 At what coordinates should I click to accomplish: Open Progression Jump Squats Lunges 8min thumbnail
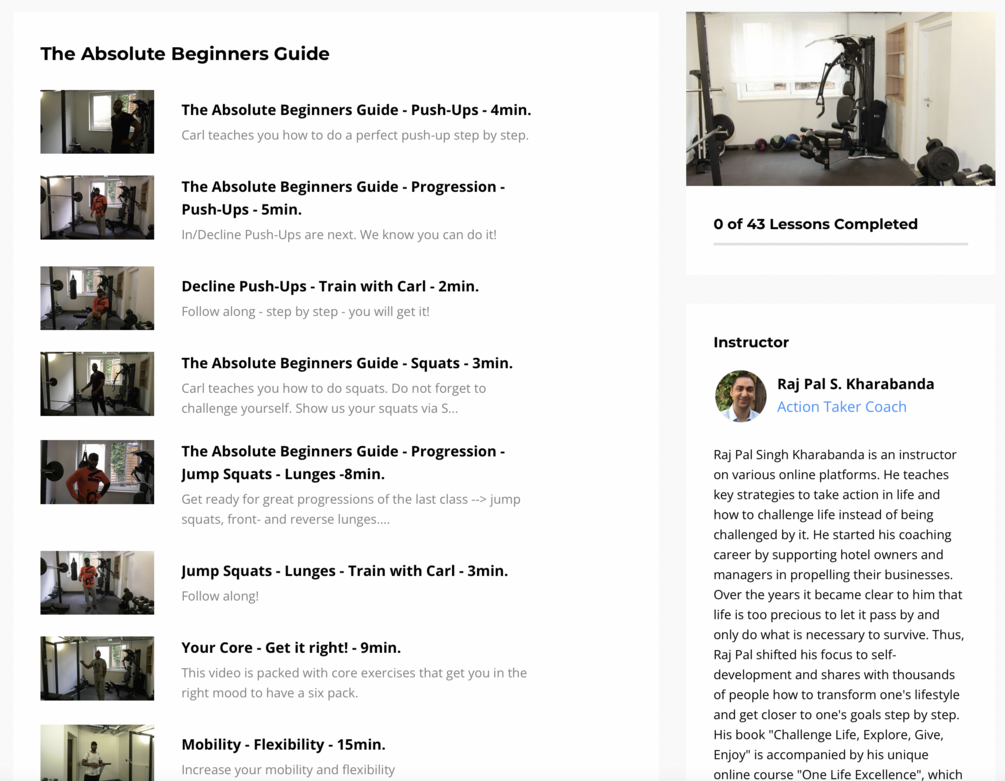click(x=97, y=472)
